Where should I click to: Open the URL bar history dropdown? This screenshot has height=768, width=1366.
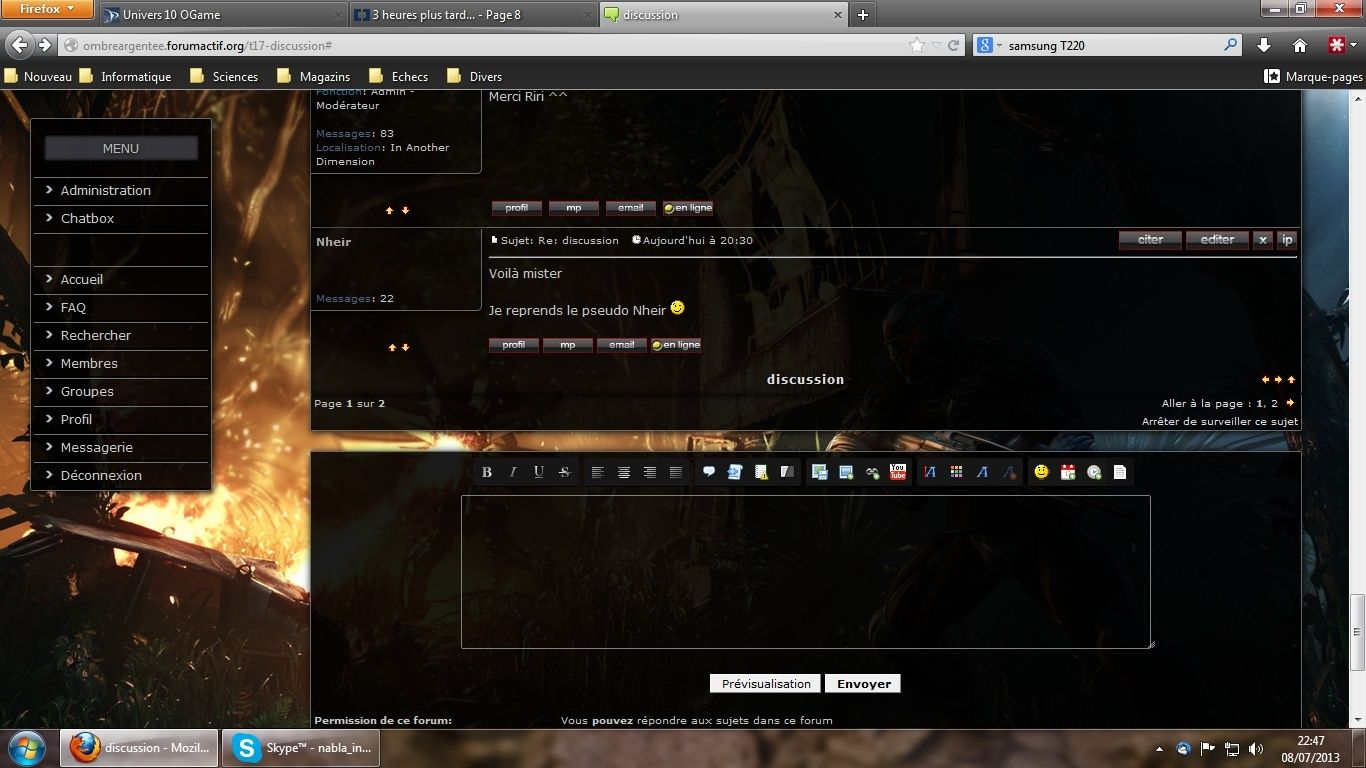(936, 45)
